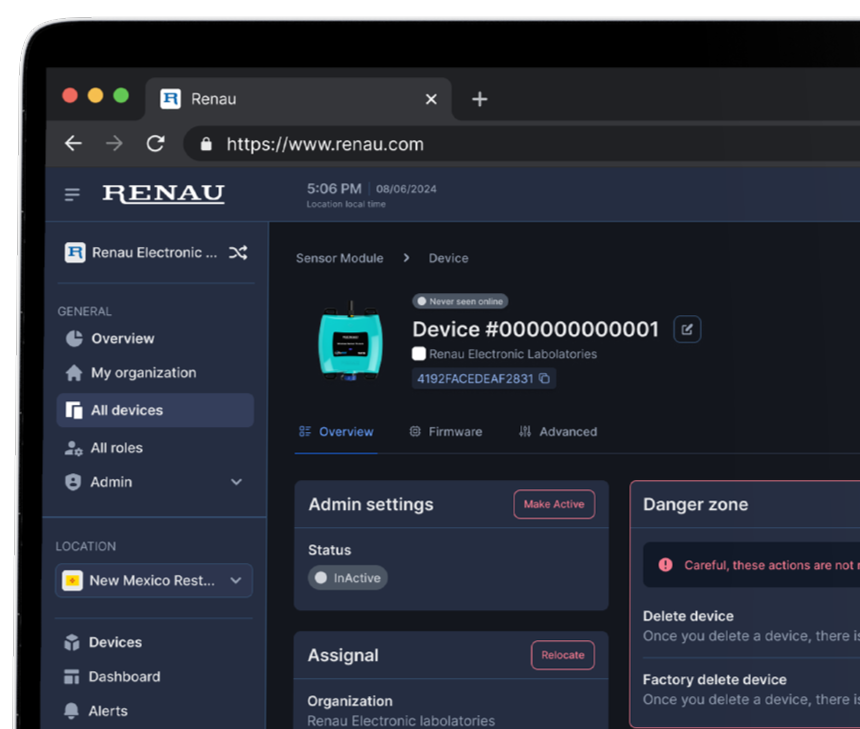Switch to the Firmware tab
Screen dimensions: 860x729
pos(446,432)
